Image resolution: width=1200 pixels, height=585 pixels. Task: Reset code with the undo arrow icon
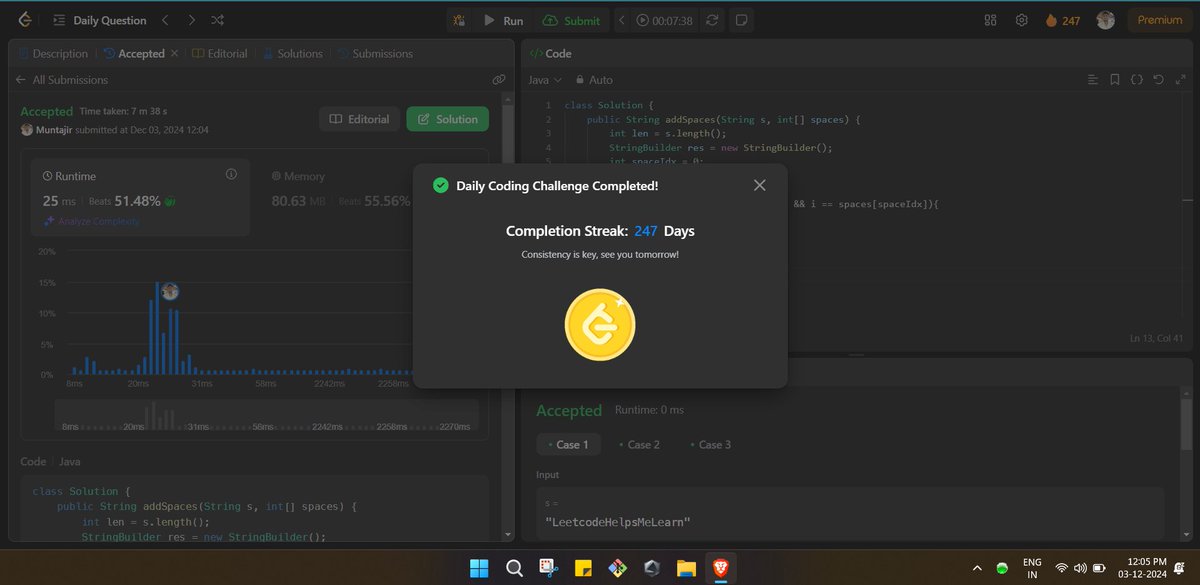[1158, 79]
